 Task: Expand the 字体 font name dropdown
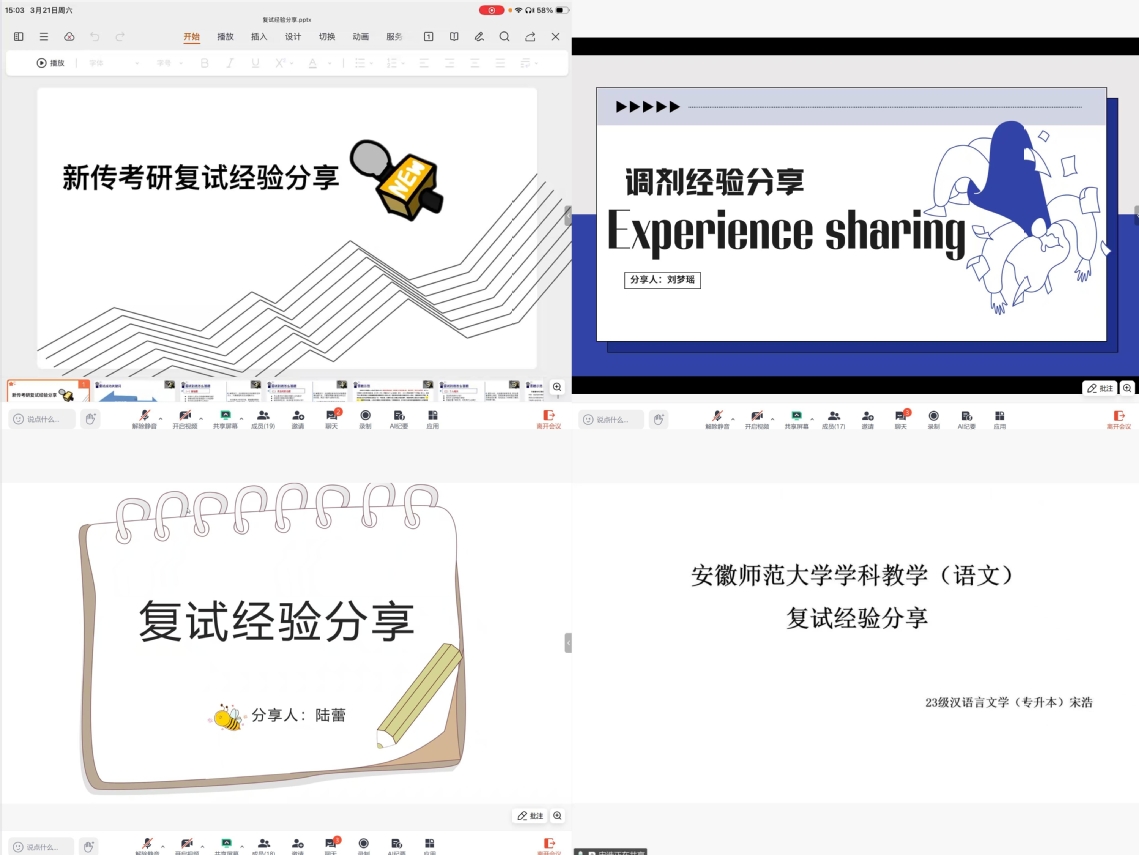coord(113,63)
